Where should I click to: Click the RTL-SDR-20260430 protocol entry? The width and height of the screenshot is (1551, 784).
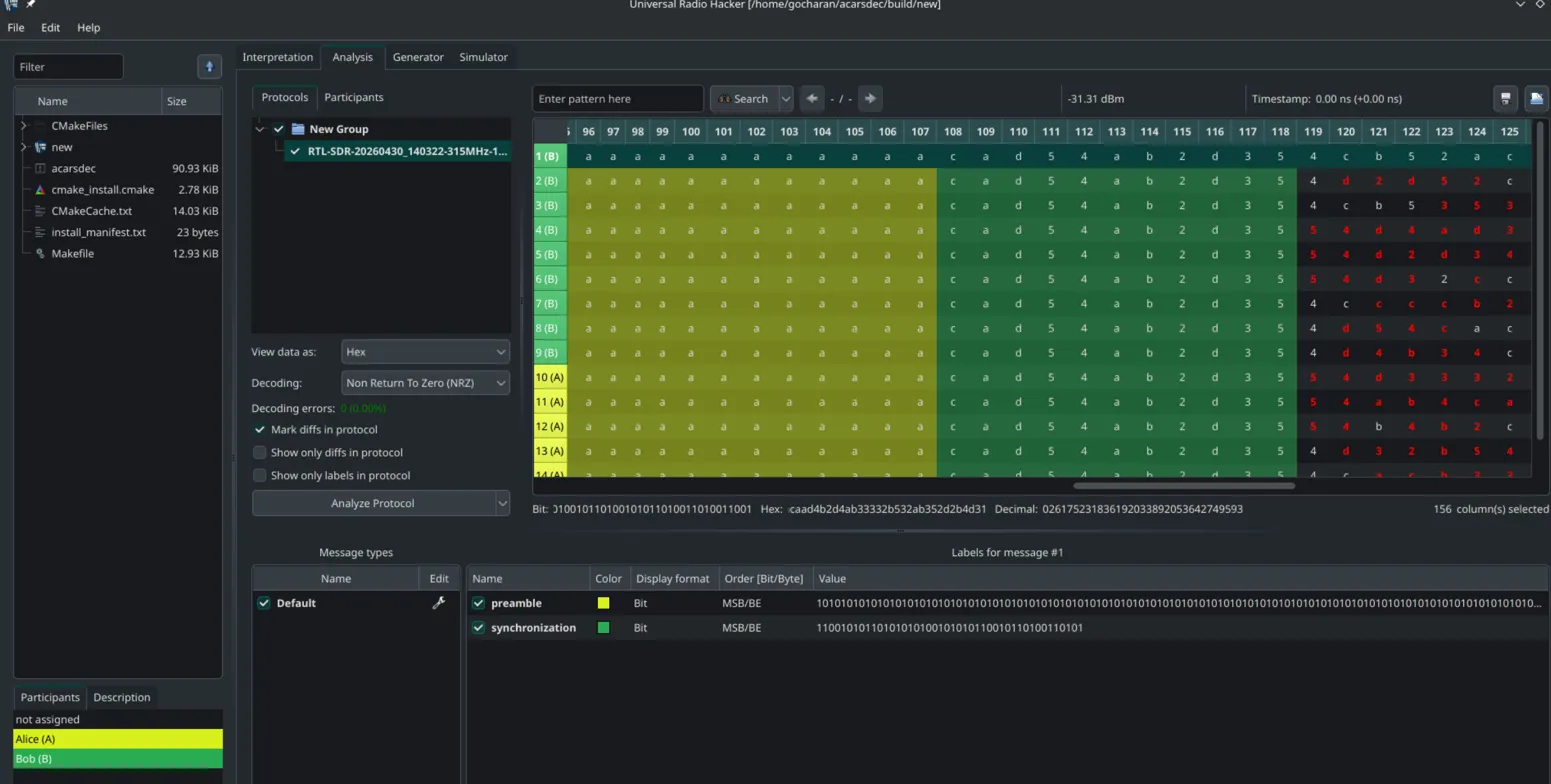tap(408, 152)
